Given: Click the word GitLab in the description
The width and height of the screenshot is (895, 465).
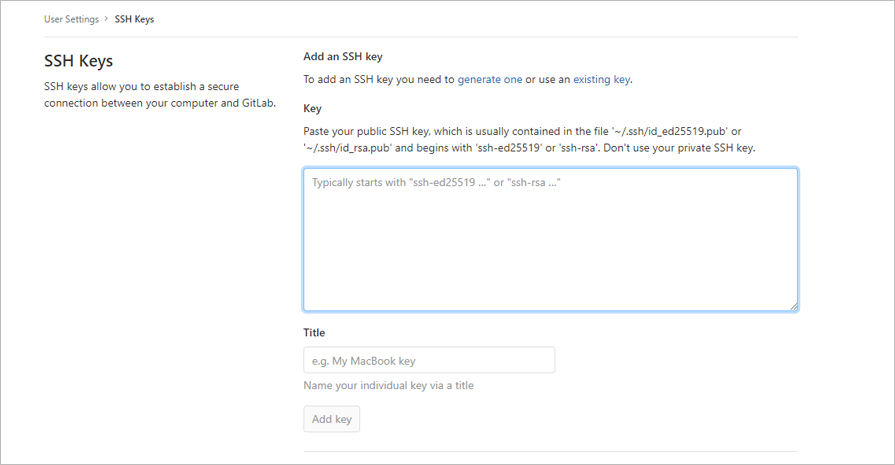Looking at the screenshot, I should [259, 103].
